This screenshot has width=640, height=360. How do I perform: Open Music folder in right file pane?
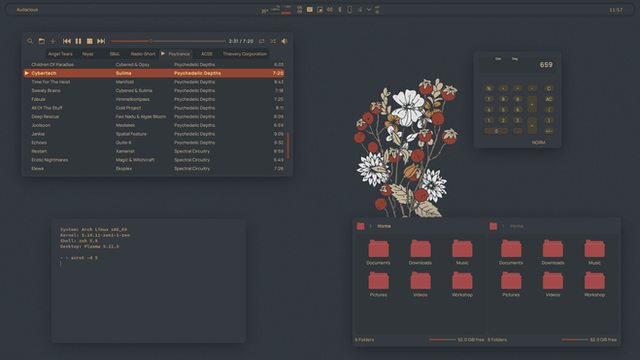coord(594,252)
